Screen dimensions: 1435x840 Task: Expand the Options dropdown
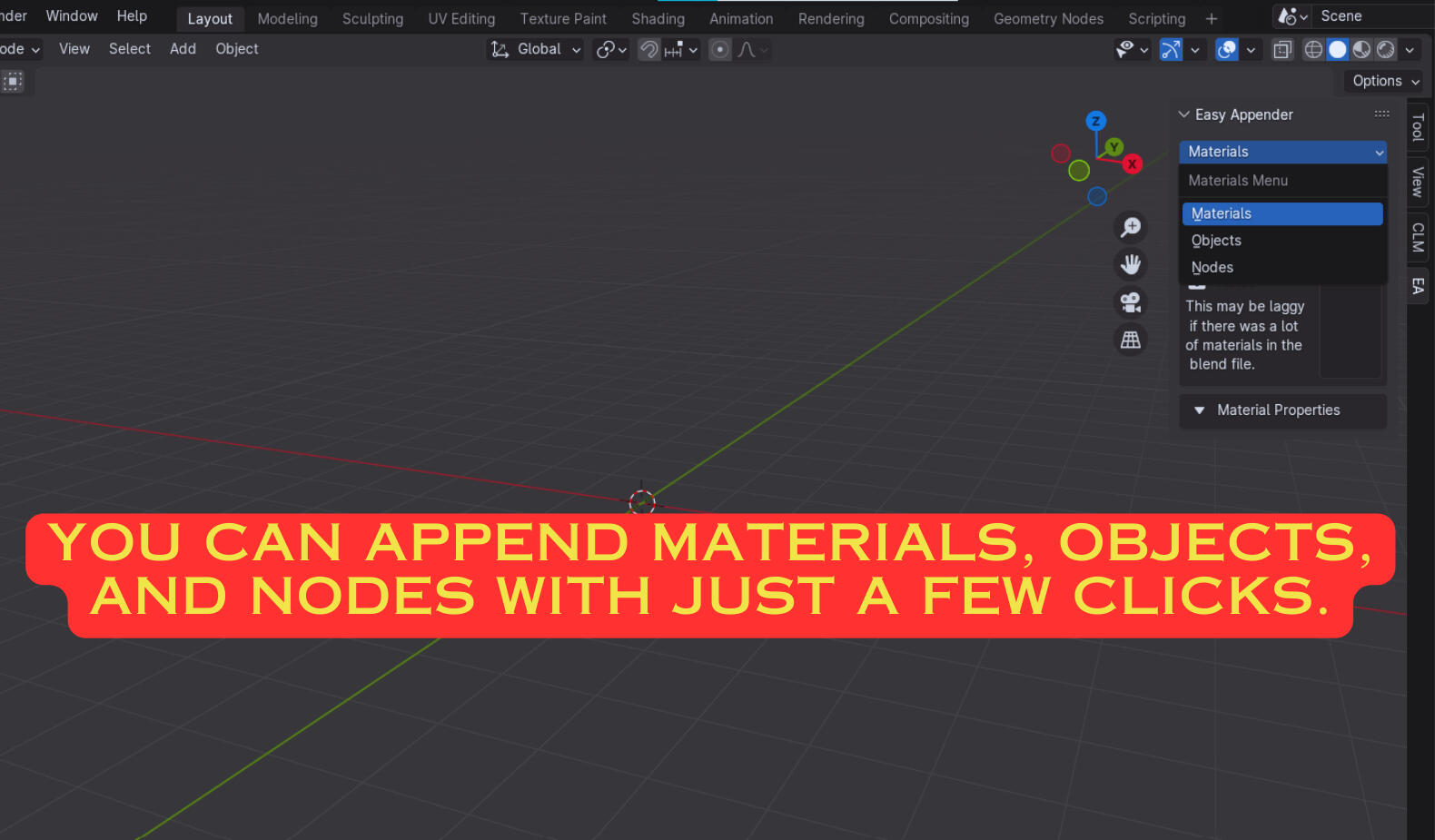click(1384, 81)
